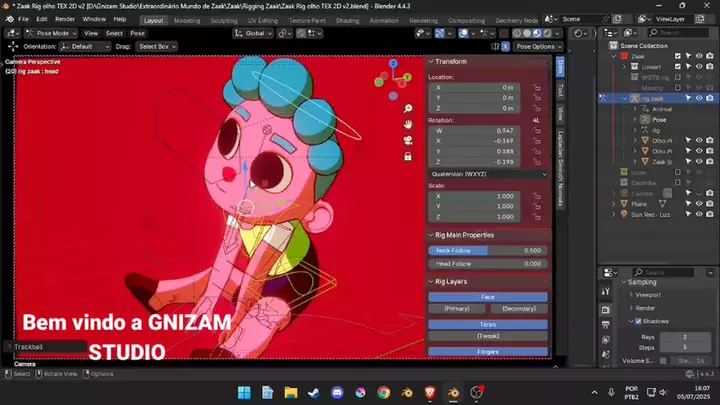
Task: Click the rotation W lock icon
Action: click(x=536, y=130)
